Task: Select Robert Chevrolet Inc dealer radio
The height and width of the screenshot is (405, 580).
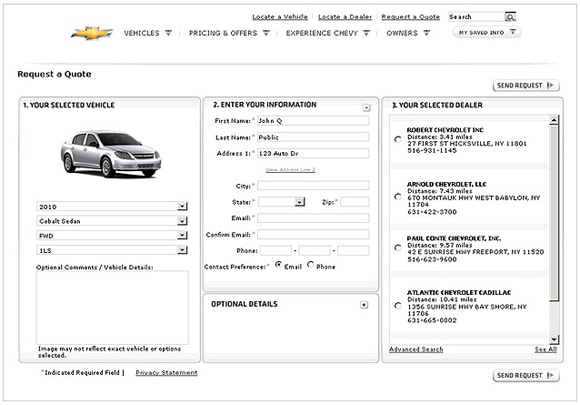Action: [398, 139]
